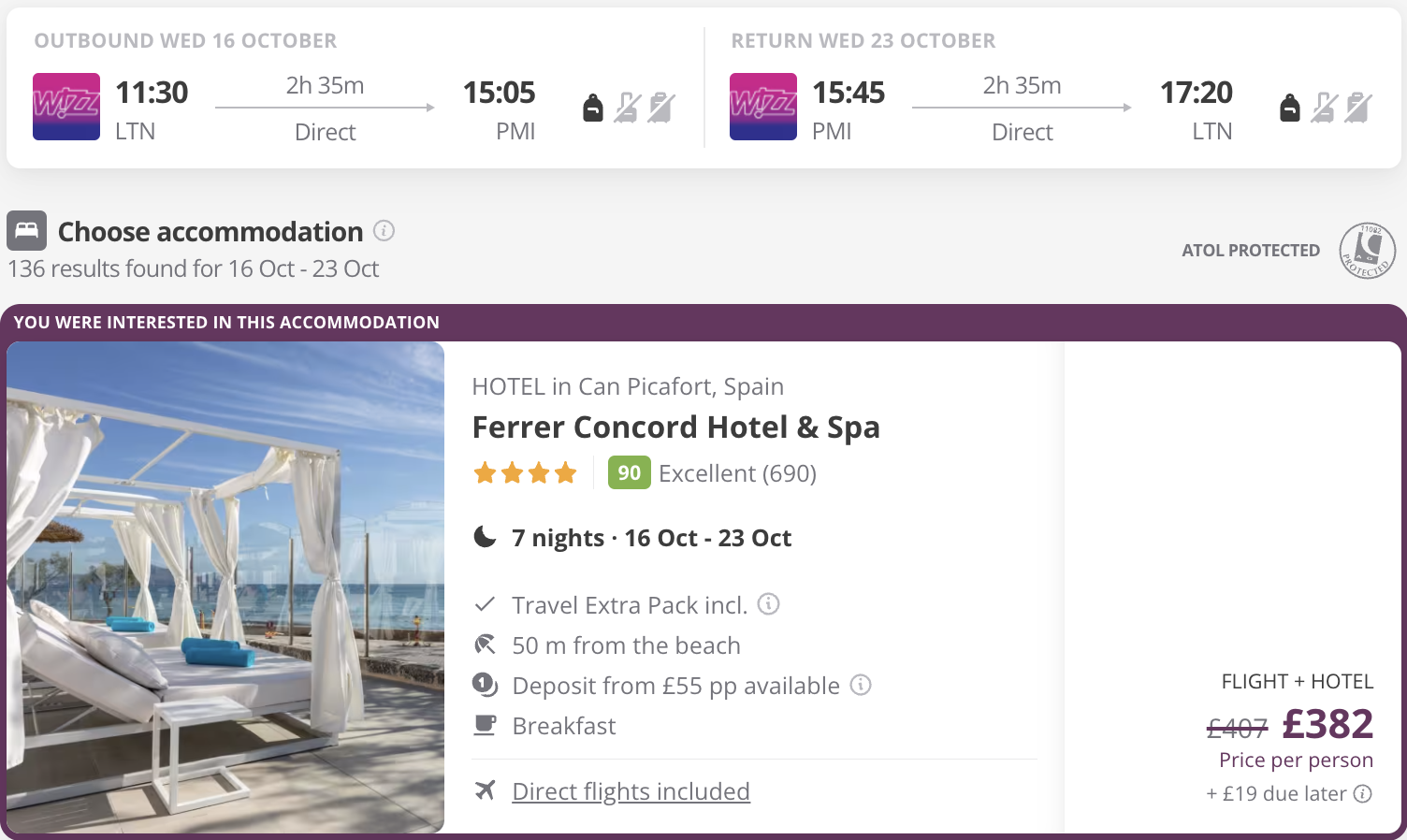Image resolution: width=1407 pixels, height=840 pixels.
Task: Open Ferrer Concord Hotel & Spa title
Action: click(675, 427)
